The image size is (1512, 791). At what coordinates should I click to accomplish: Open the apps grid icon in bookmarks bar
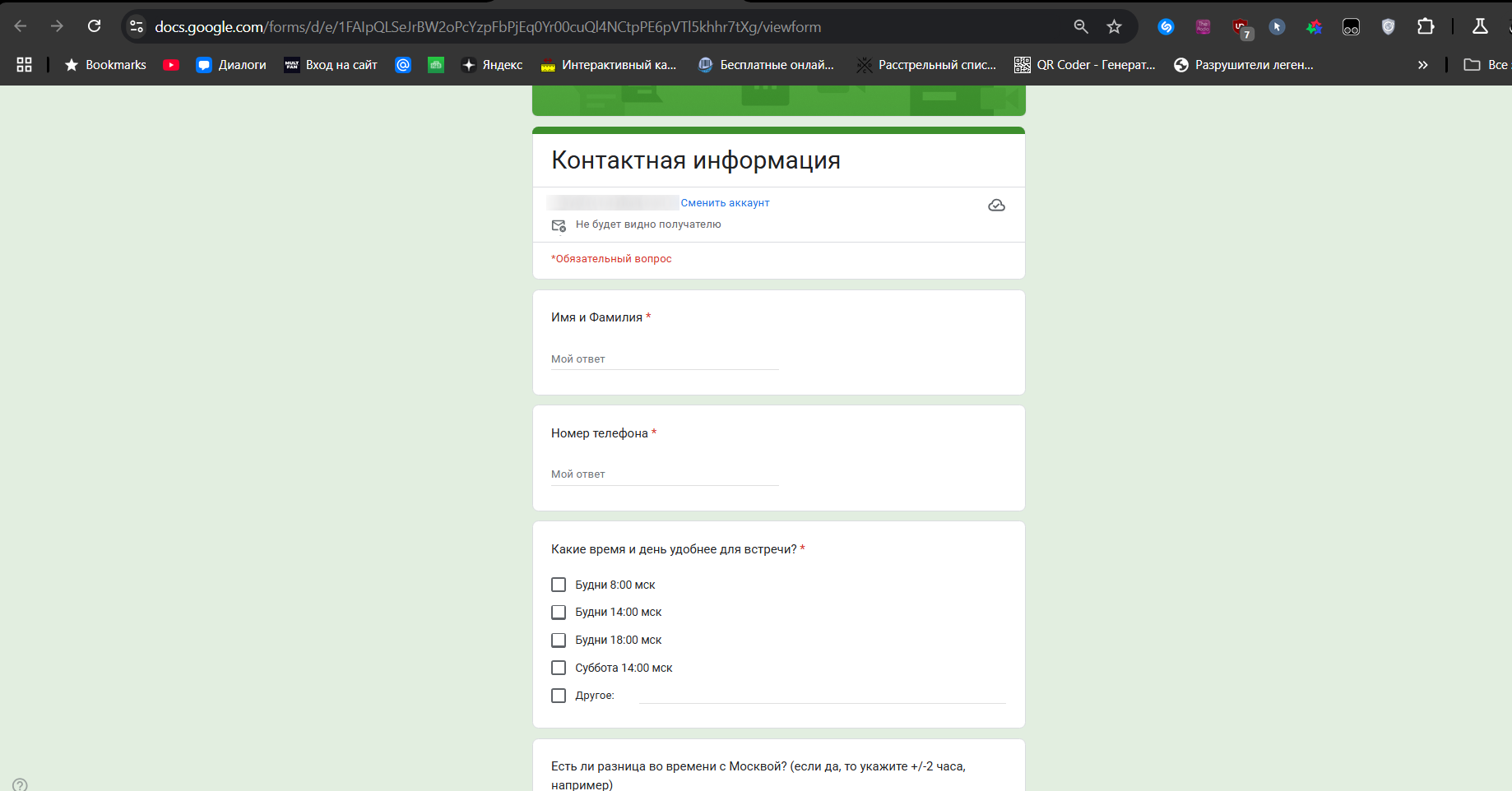click(25, 65)
